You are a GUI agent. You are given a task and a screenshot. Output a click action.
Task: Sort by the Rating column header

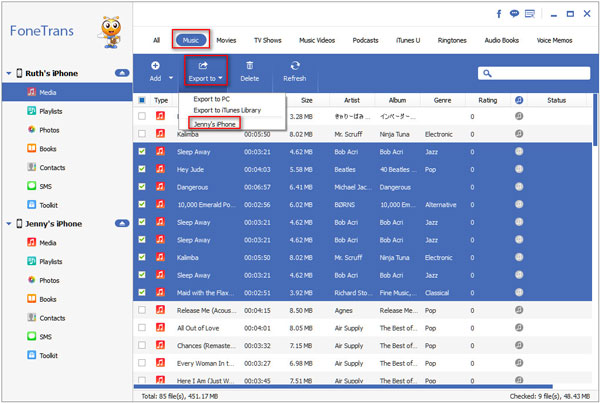tap(488, 100)
